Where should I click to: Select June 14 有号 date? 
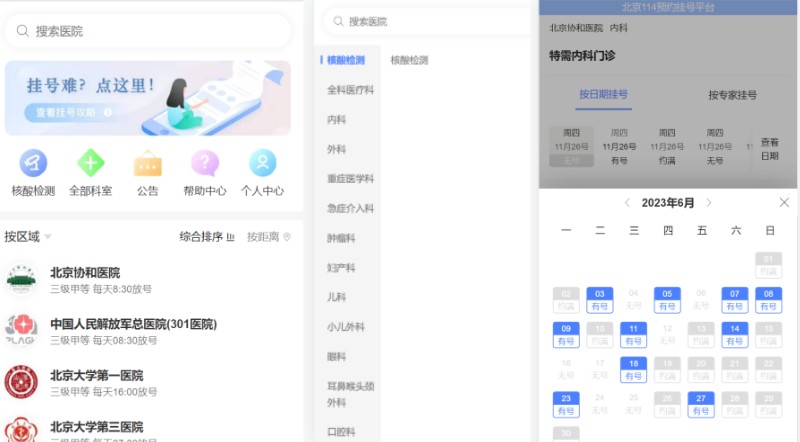click(735, 334)
